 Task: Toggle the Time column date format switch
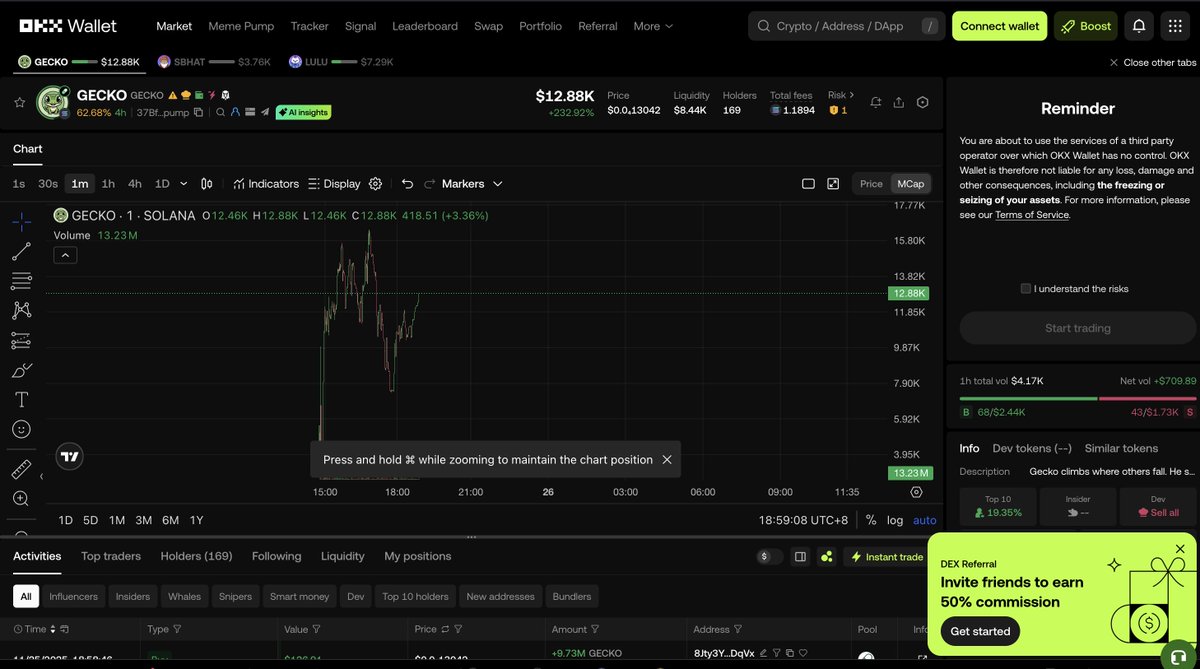point(65,629)
